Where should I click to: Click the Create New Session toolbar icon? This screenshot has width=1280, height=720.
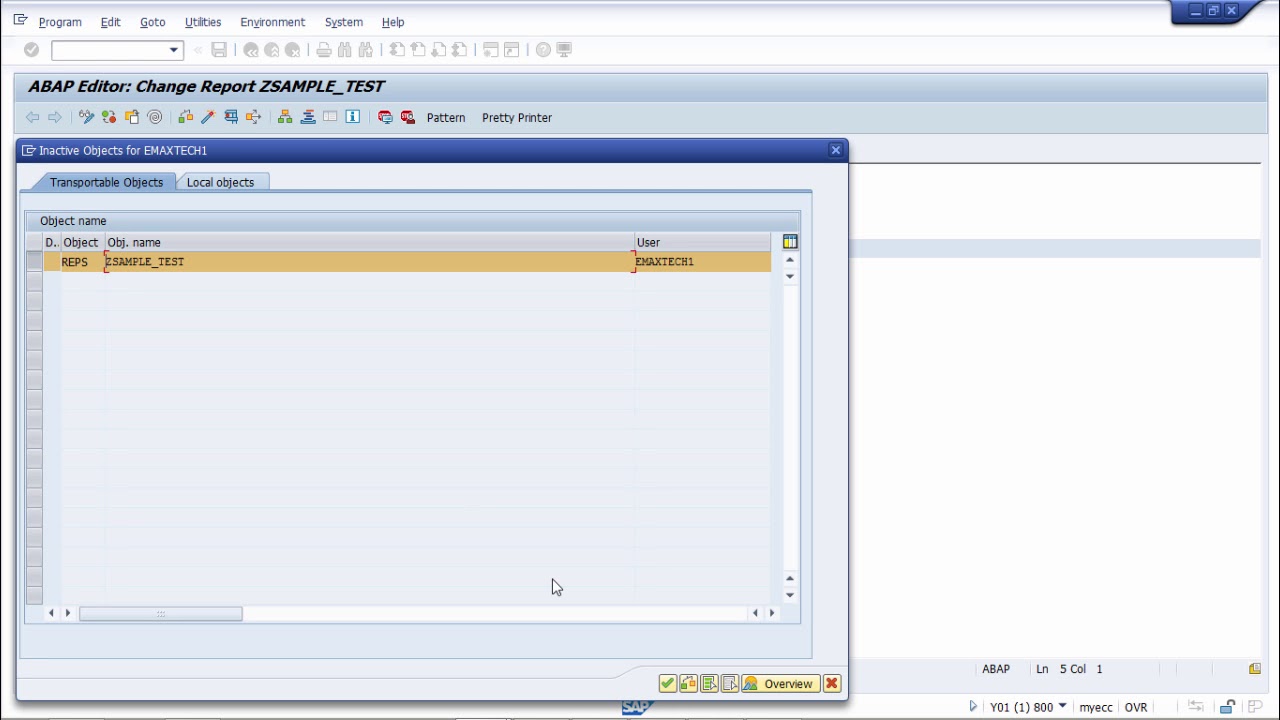490,50
